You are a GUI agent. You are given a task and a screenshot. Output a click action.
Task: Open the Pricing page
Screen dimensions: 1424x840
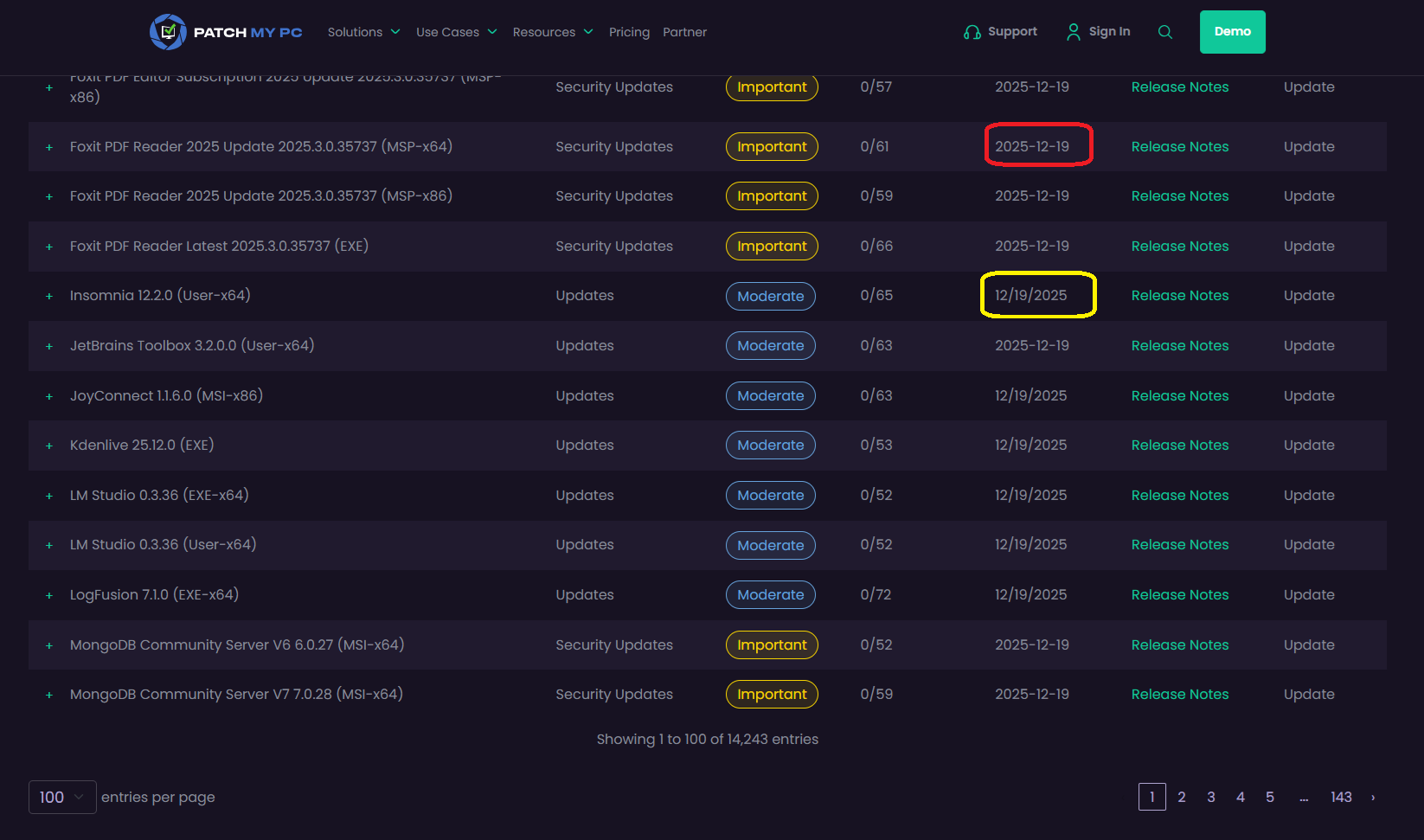click(x=629, y=32)
